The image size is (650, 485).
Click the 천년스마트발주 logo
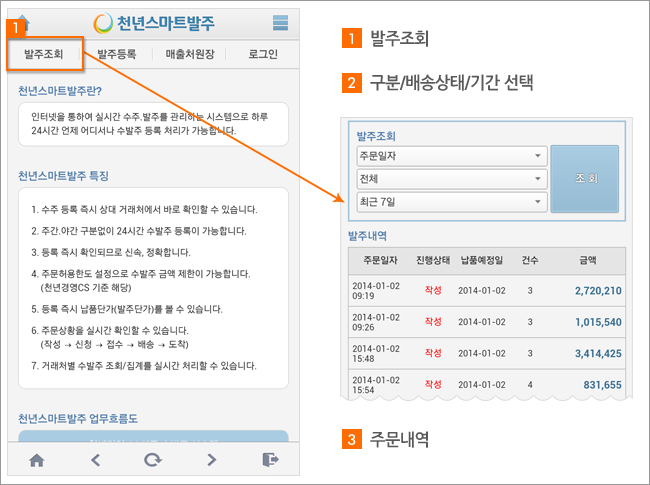click(153, 23)
